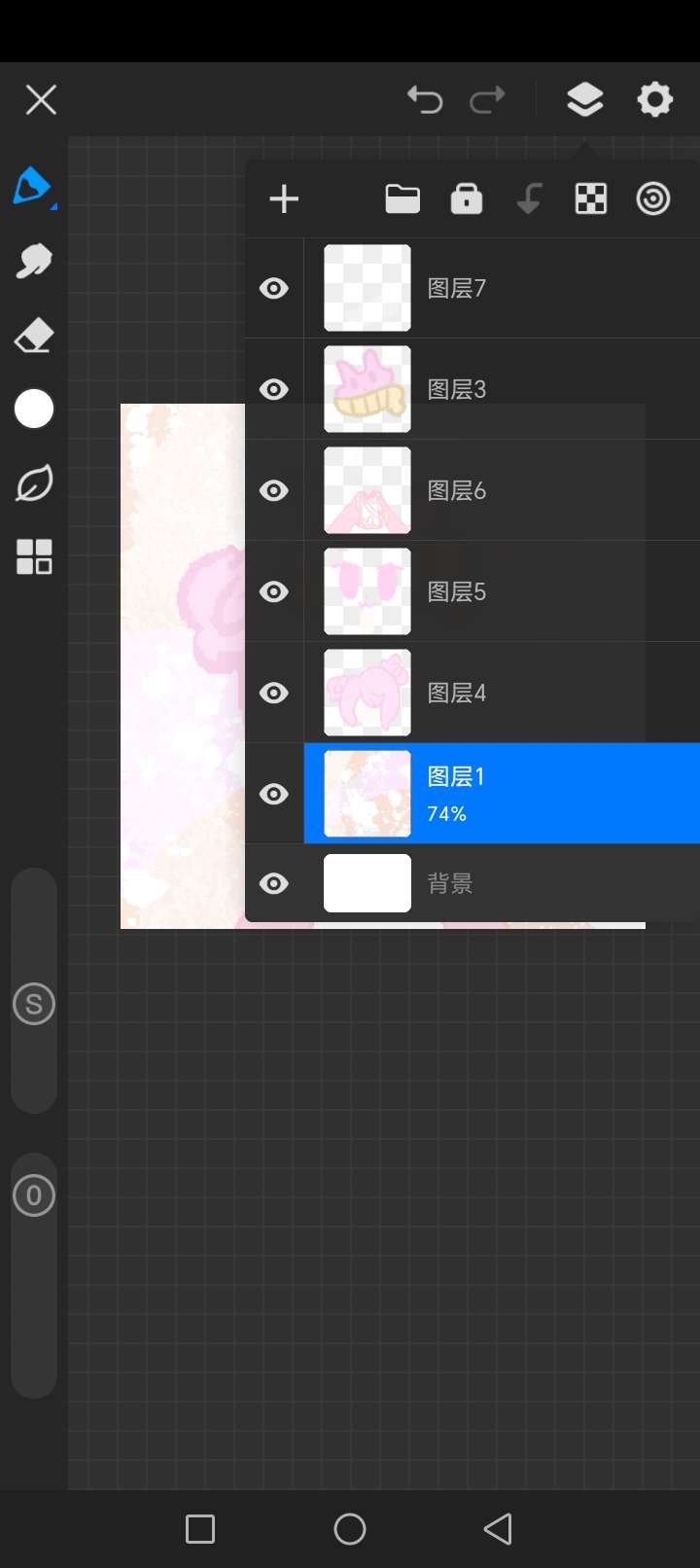This screenshot has width=700, height=1568.
Task: Lock the layer with the lock icon
Action: pyautogui.click(x=467, y=198)
